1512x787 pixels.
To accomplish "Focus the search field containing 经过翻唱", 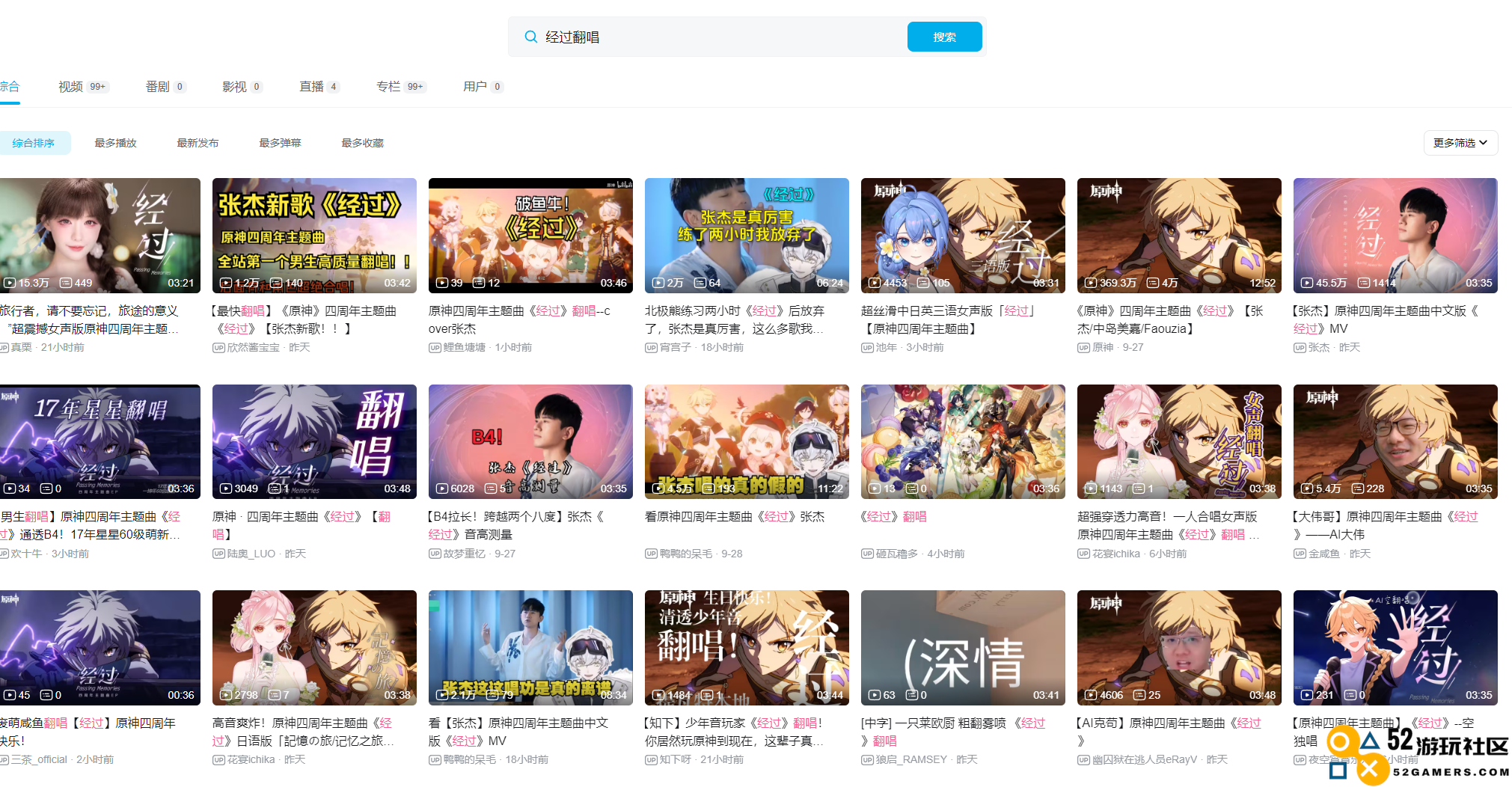I will (722, 37).
